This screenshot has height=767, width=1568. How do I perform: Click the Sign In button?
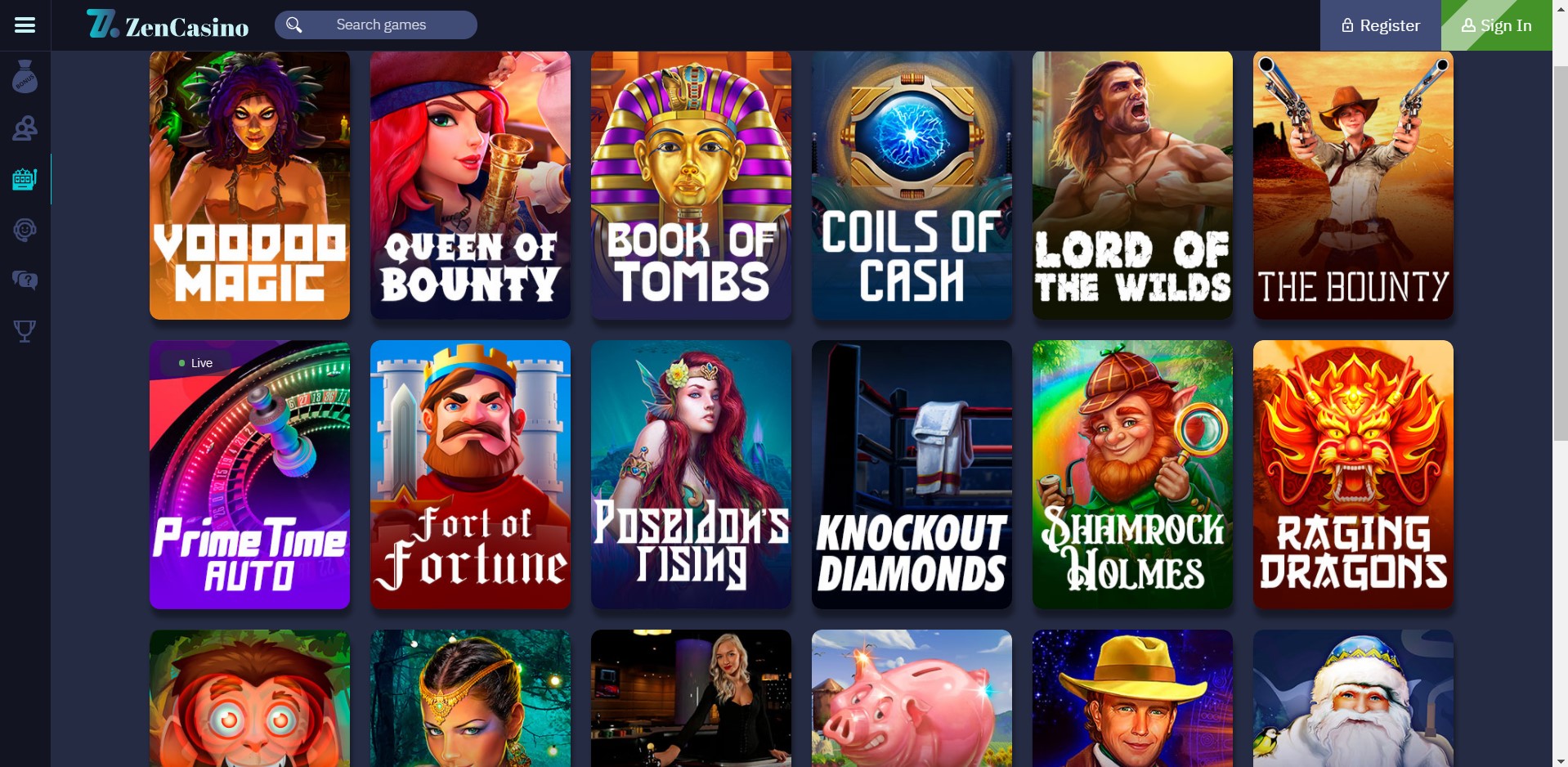[x=1497, y=25]
